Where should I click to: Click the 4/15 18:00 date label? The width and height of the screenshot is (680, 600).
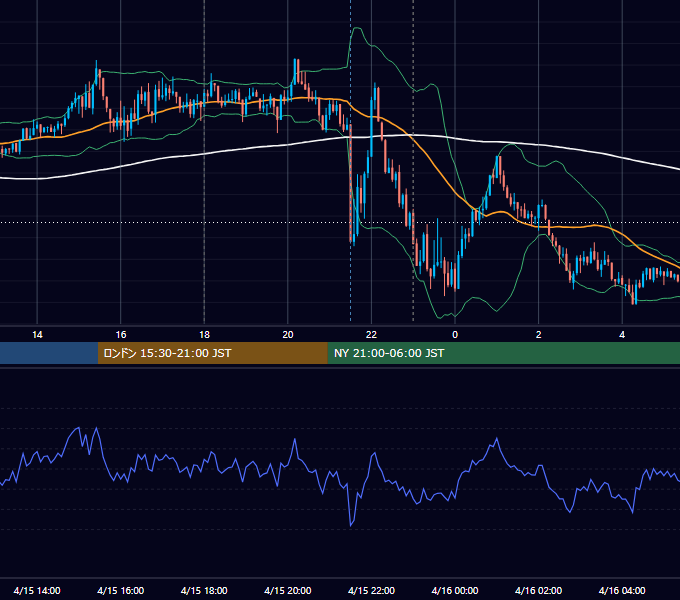(x=204, y=590)
